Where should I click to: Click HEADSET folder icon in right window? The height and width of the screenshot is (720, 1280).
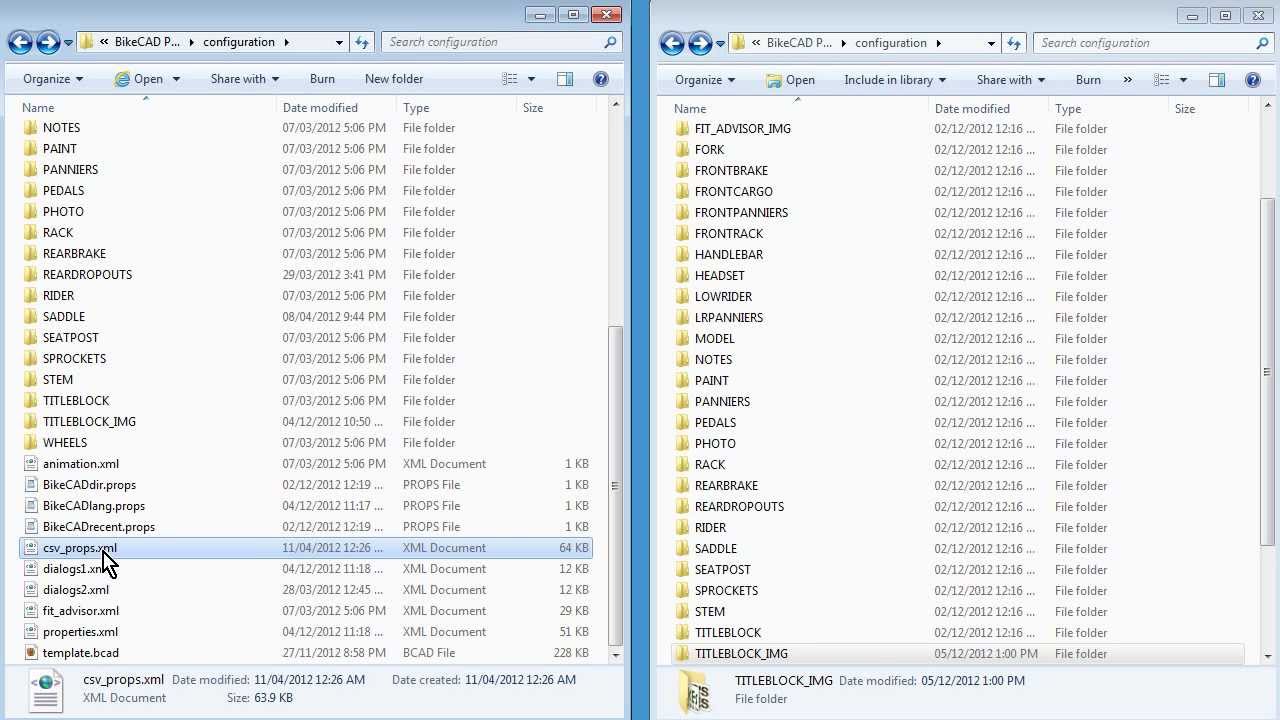(683, 276)
